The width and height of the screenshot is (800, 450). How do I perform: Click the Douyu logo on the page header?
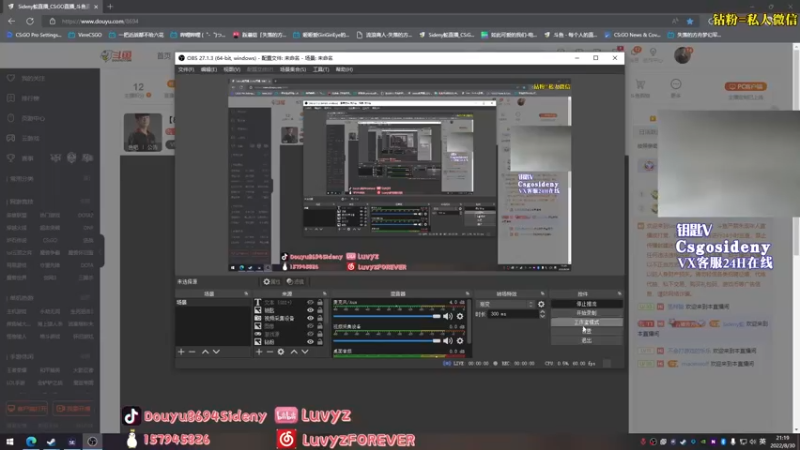coord(116,56)
